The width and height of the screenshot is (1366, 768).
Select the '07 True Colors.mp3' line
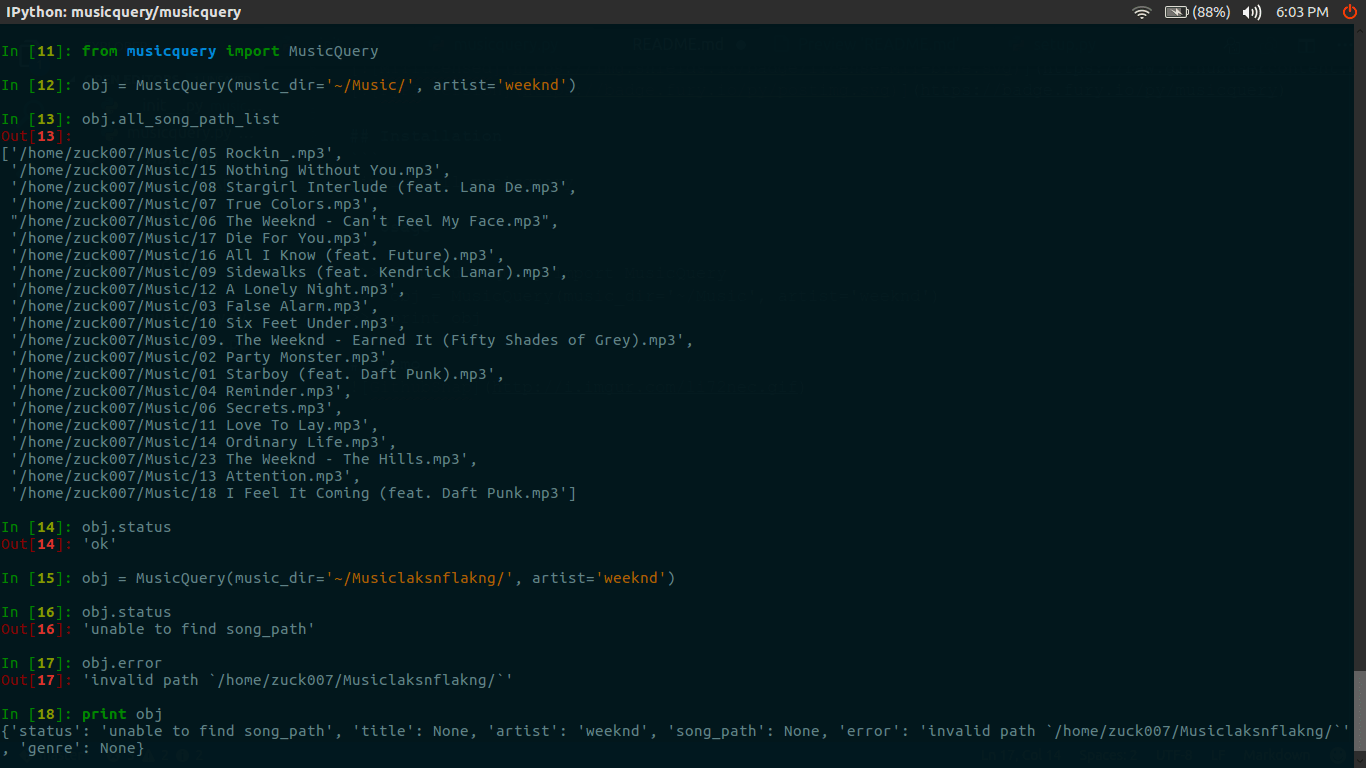click(195, 204)
